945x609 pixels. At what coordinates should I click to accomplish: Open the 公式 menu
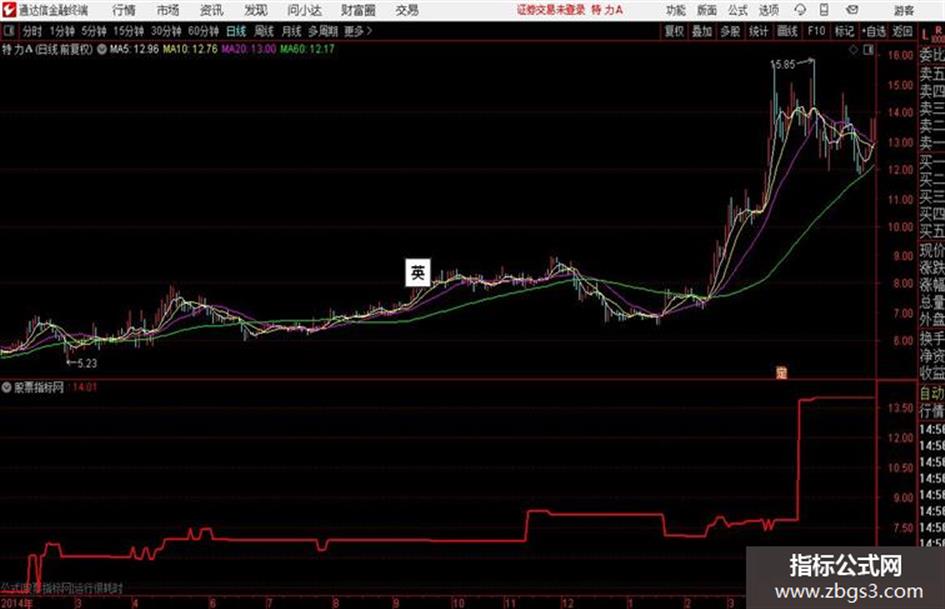click(737, 10)
